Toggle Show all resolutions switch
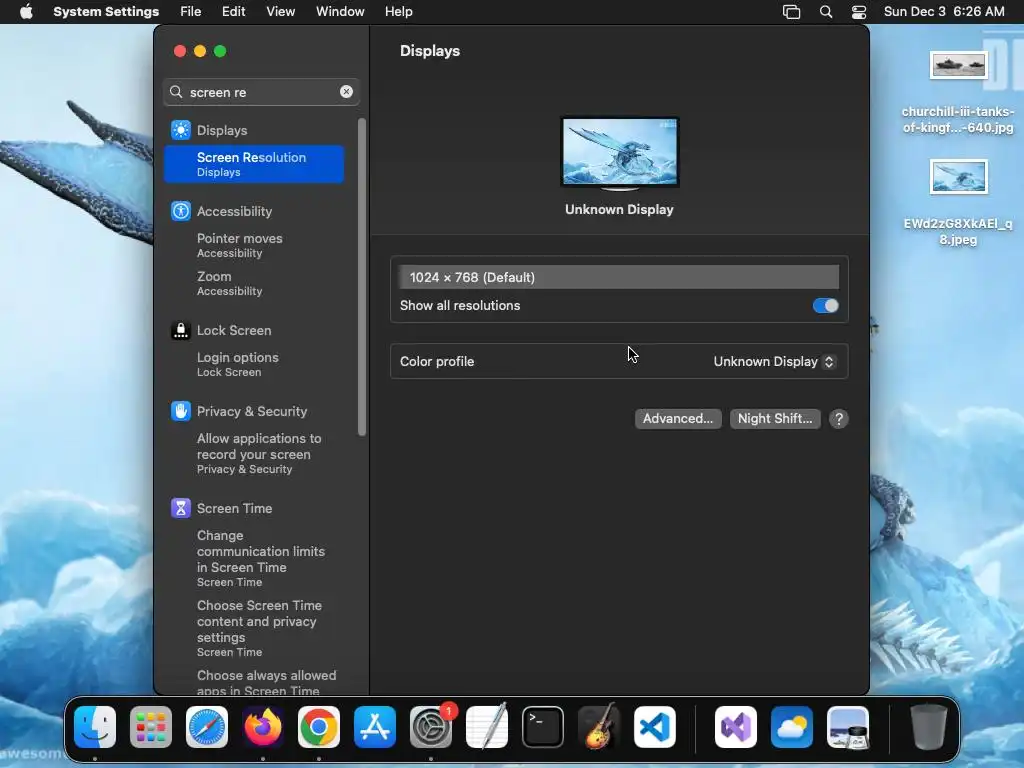The width and height of the screenshot is (1024, 768). (x=825, y=306)
